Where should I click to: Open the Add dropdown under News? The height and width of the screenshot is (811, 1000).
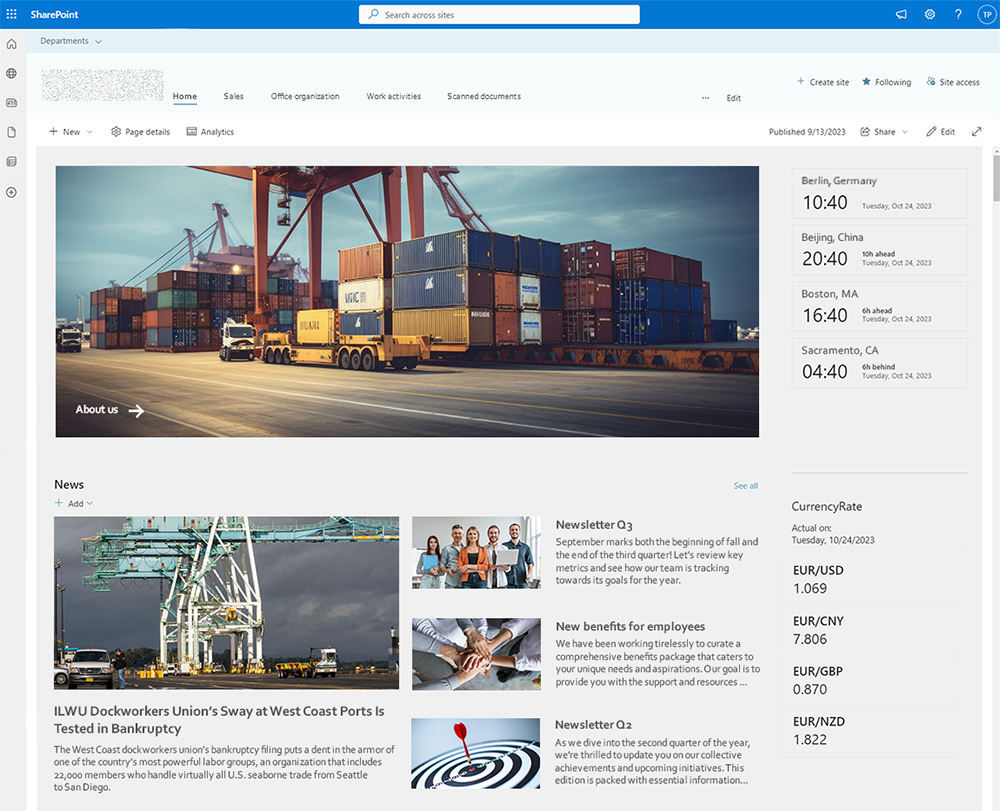74,504
